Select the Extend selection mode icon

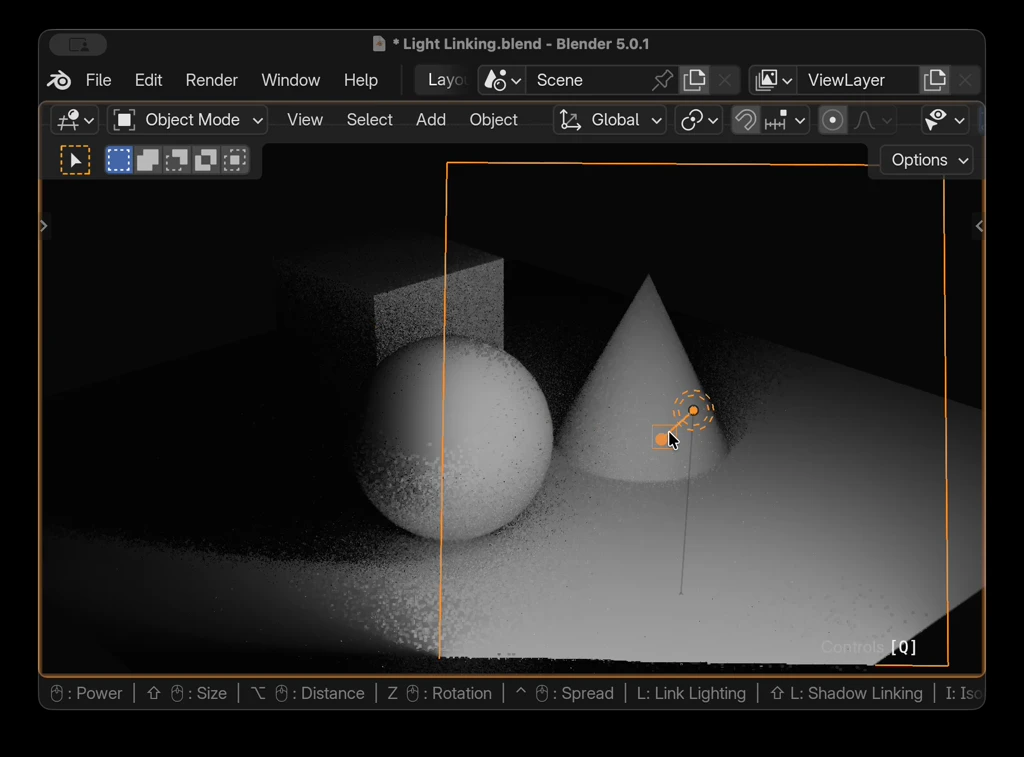(148, 160)
